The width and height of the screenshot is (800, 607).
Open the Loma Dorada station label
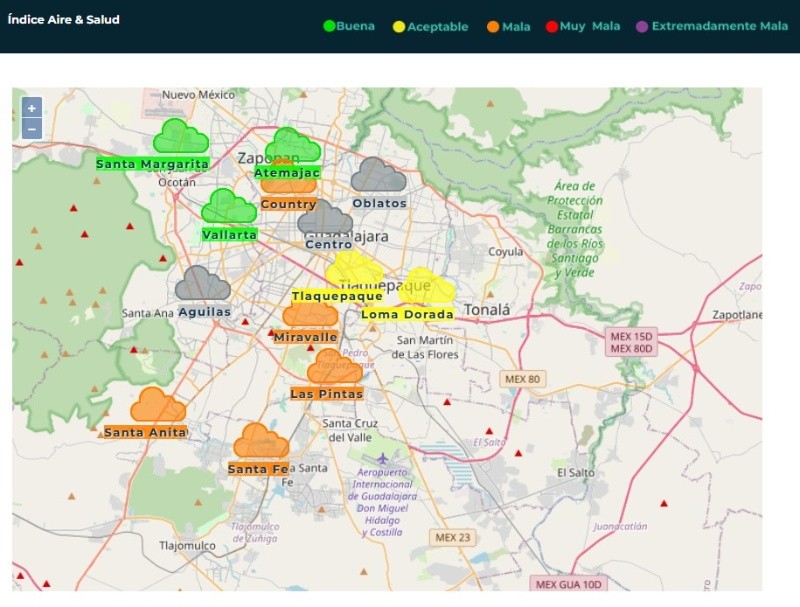[407, 314]
